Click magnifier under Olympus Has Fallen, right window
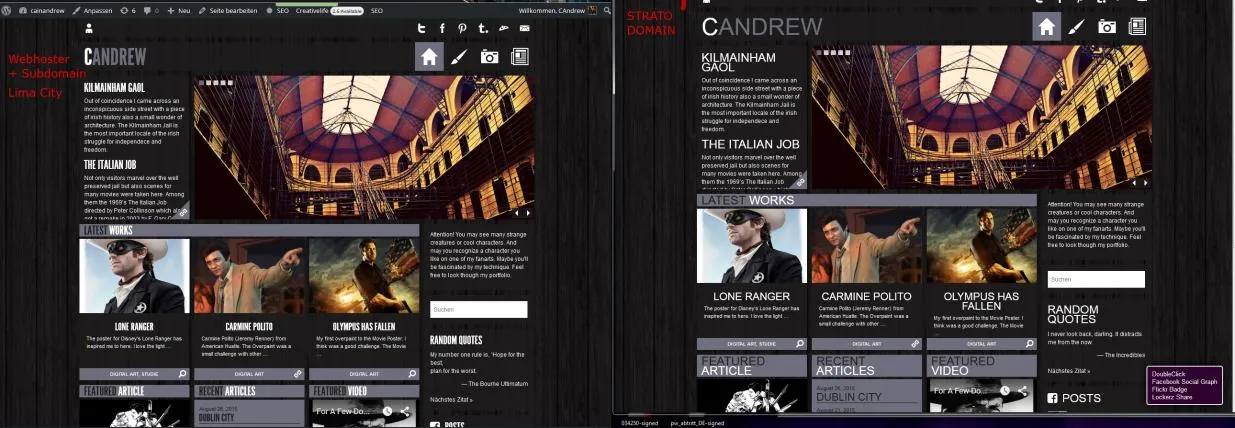Viewport: 1235px width, 428px height. click(x=1029, y=344)
